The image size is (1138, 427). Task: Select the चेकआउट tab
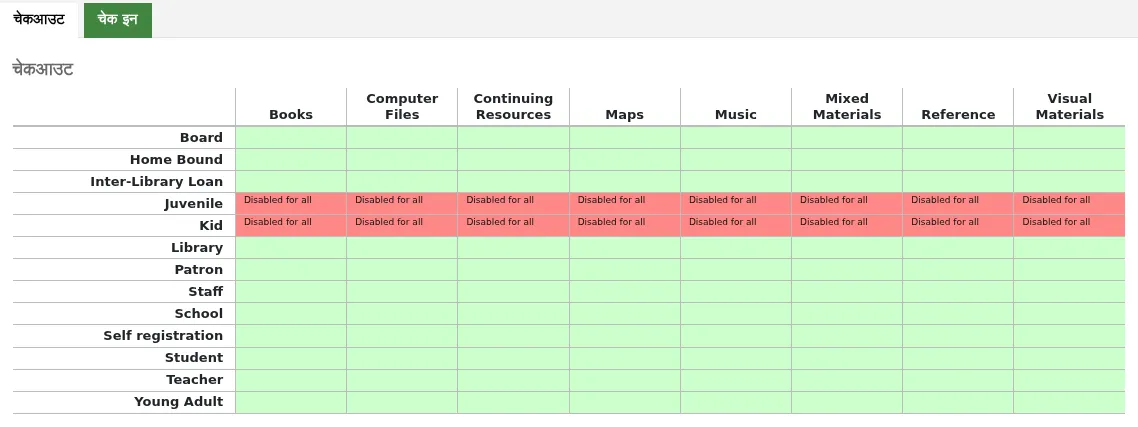[39, 20]
